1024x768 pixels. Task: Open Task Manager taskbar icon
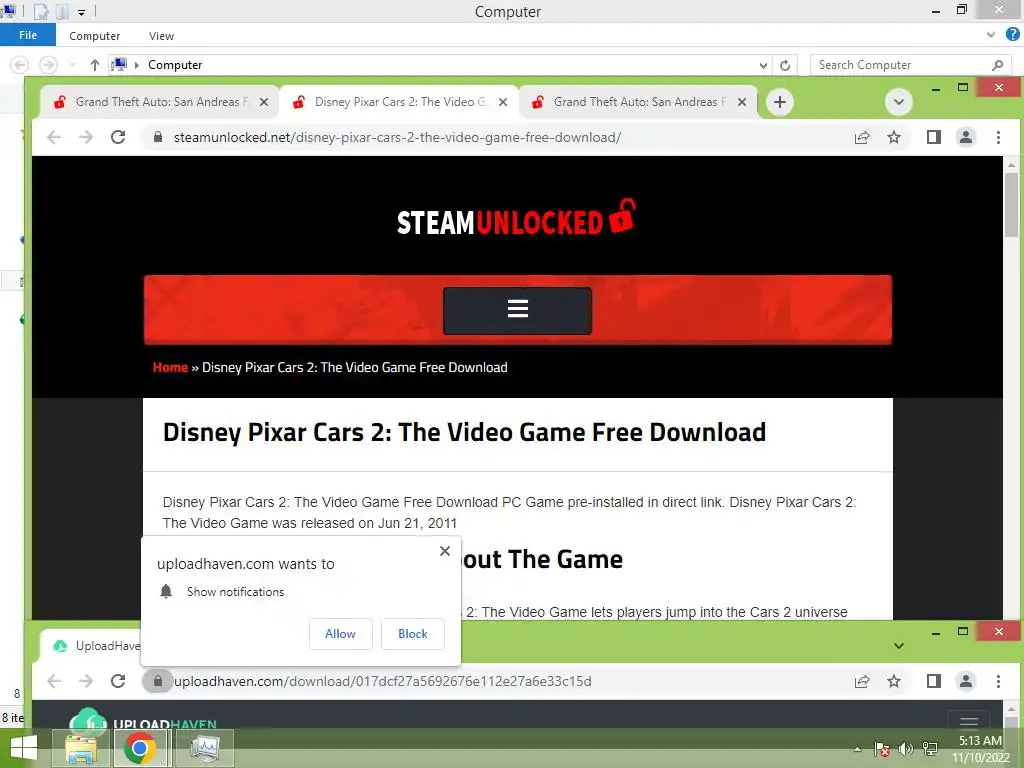click(205, 748)
